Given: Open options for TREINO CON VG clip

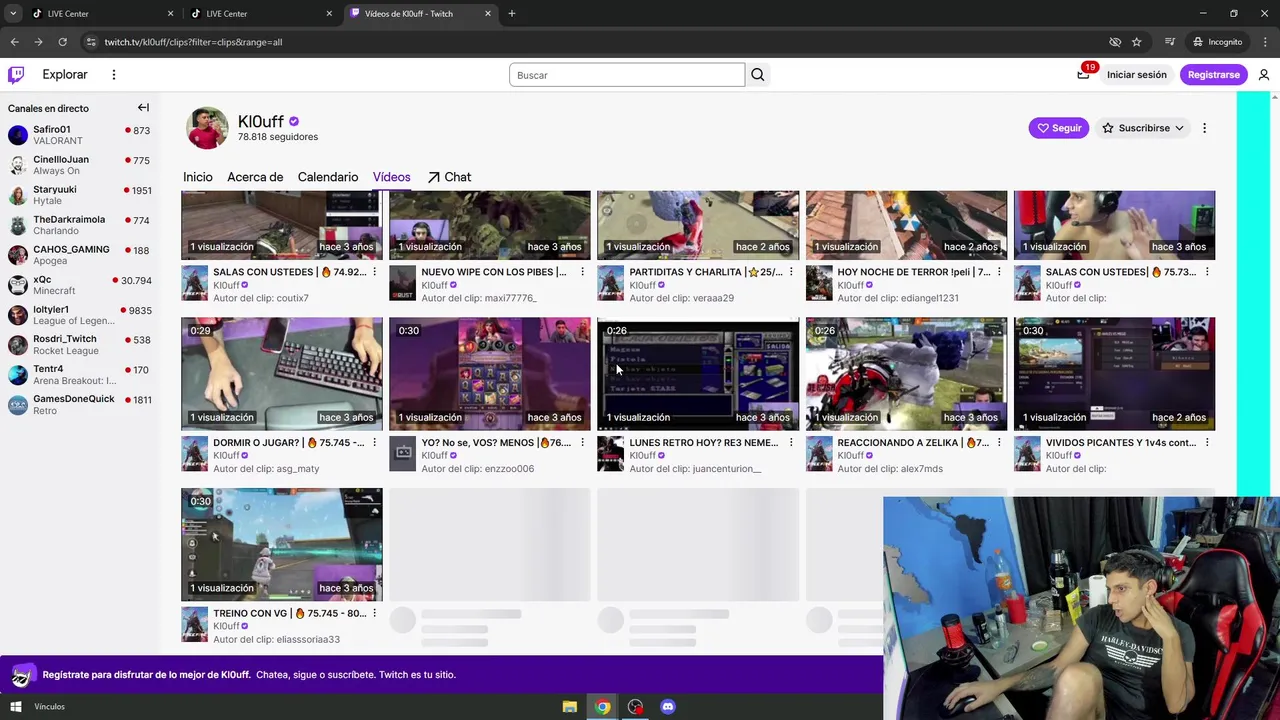Looking at the screenshot, I should pos(375,614).
